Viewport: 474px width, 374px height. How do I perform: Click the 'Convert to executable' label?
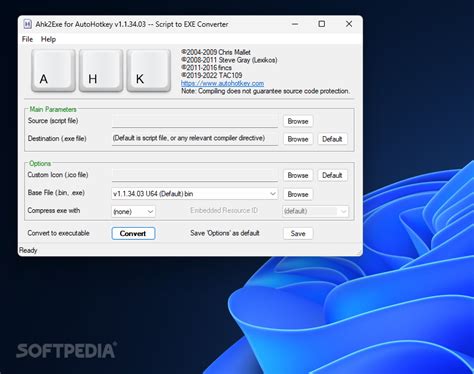[x=58, y=233]
